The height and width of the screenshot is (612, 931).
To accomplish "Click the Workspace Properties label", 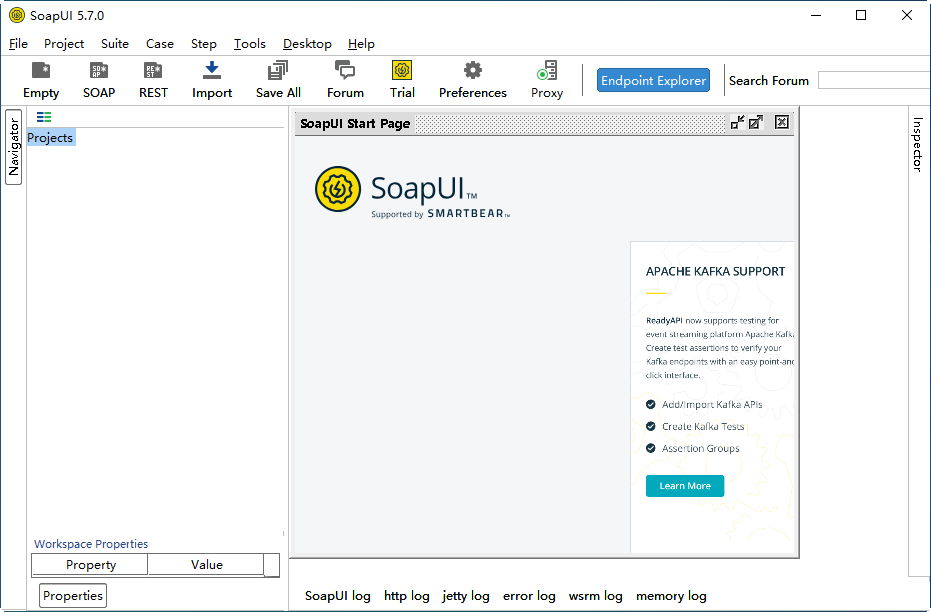I will (91, 544).
